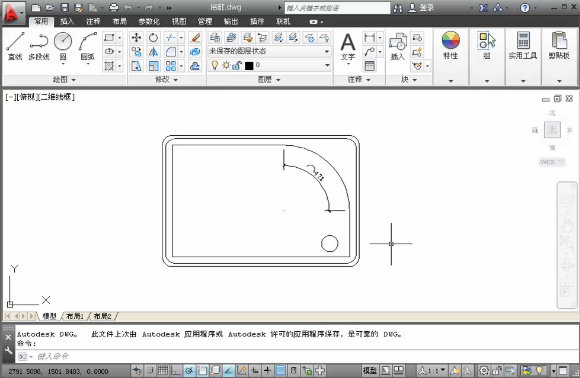580x378 pixels.
Task: Click the Text (文字) tool
Action: [348, 47]
